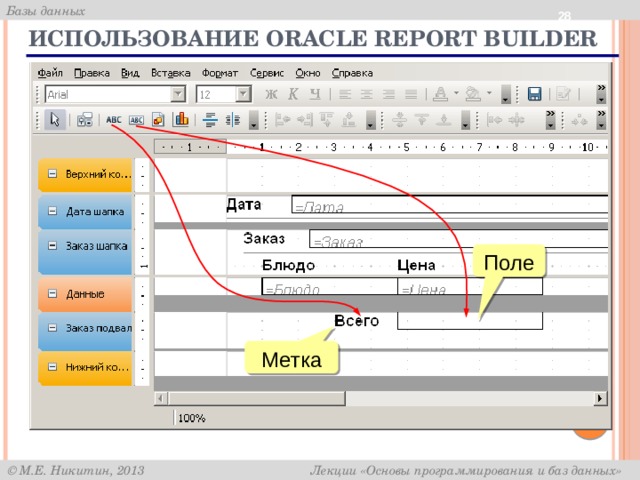Click the Edit Mode icon right of Save
This screenshot has width=640, height=480.
point(563,94)
